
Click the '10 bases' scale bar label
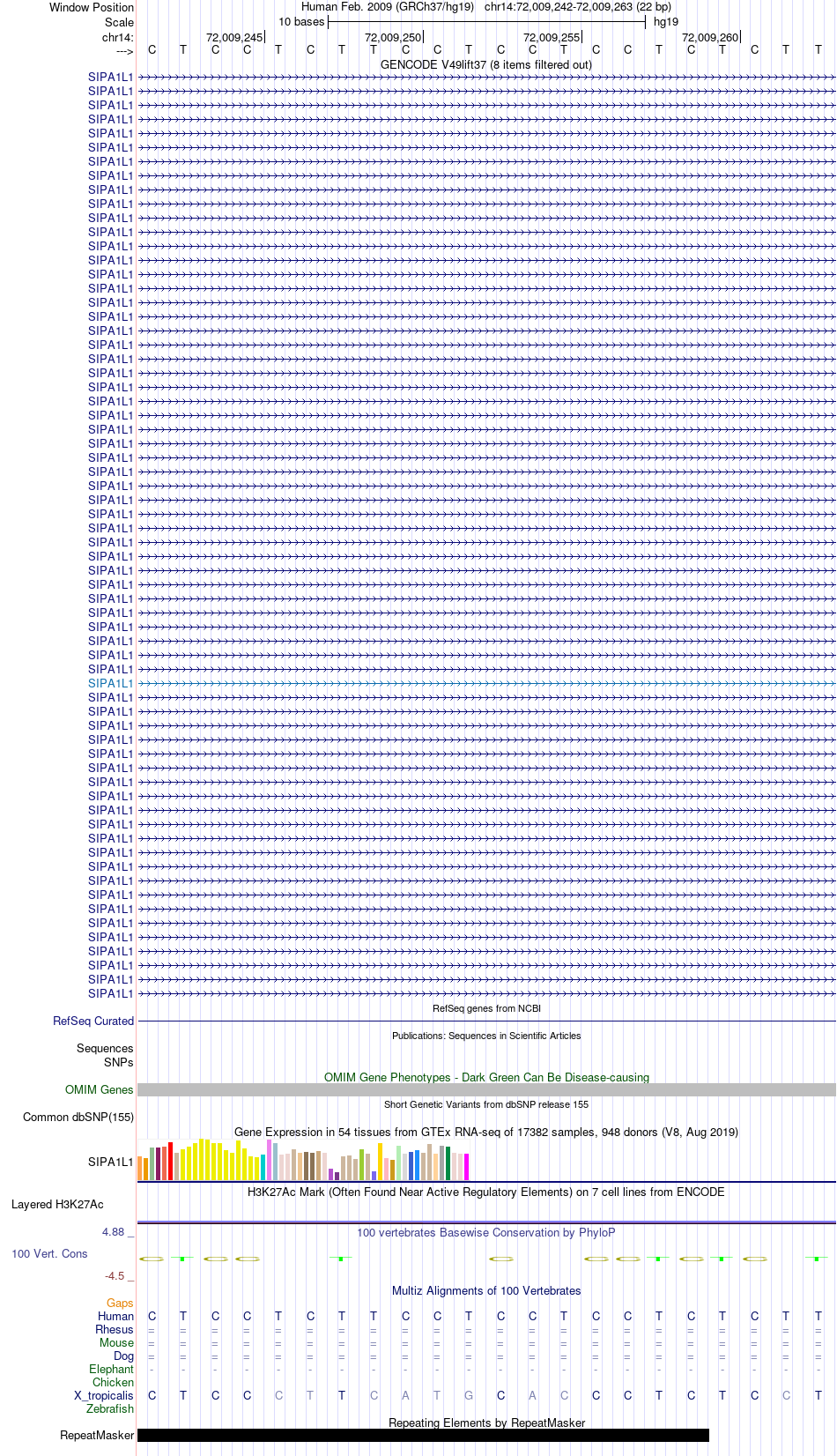(x=301, y=21)
